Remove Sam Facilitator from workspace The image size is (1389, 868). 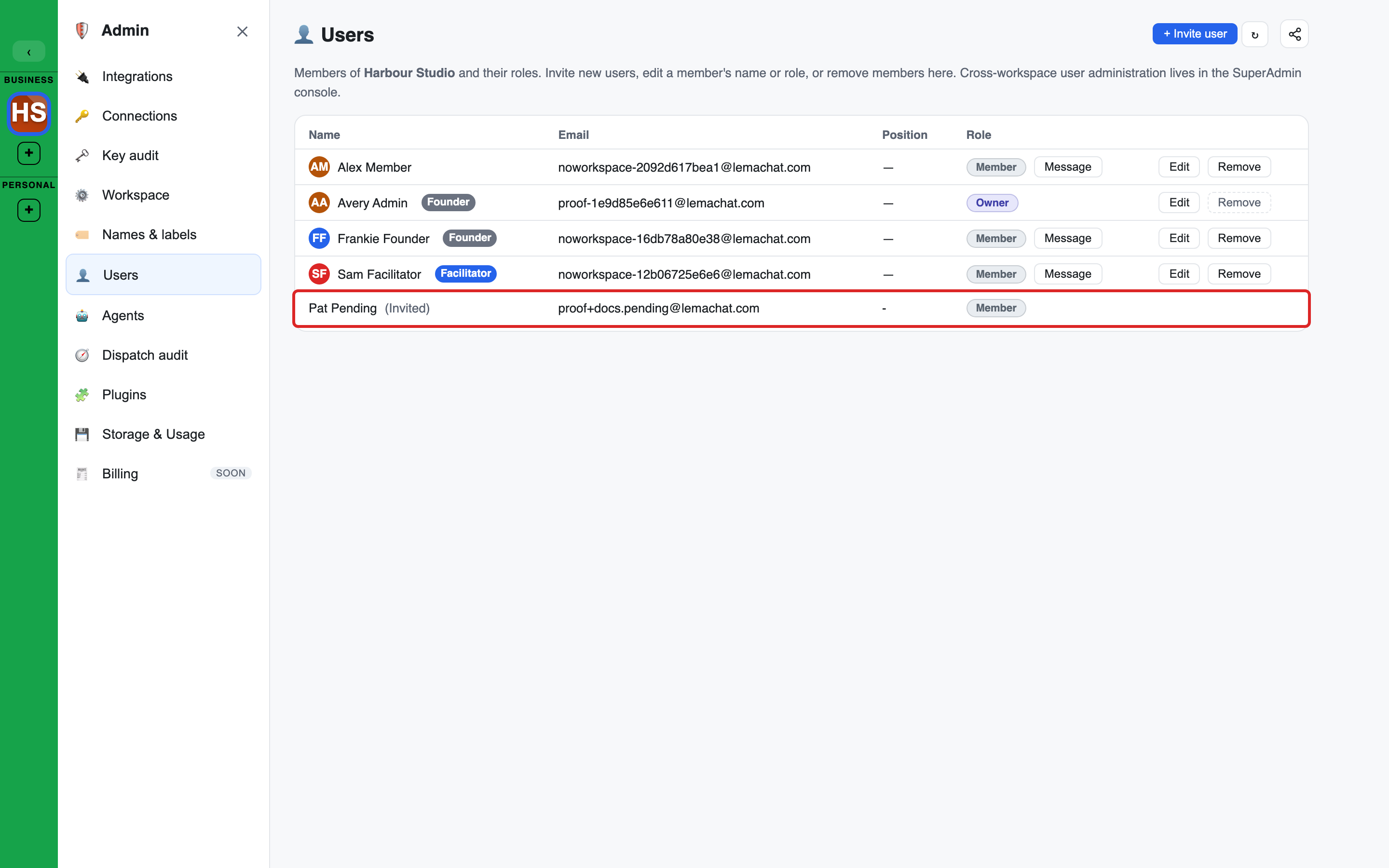(x=1239, y=274)
